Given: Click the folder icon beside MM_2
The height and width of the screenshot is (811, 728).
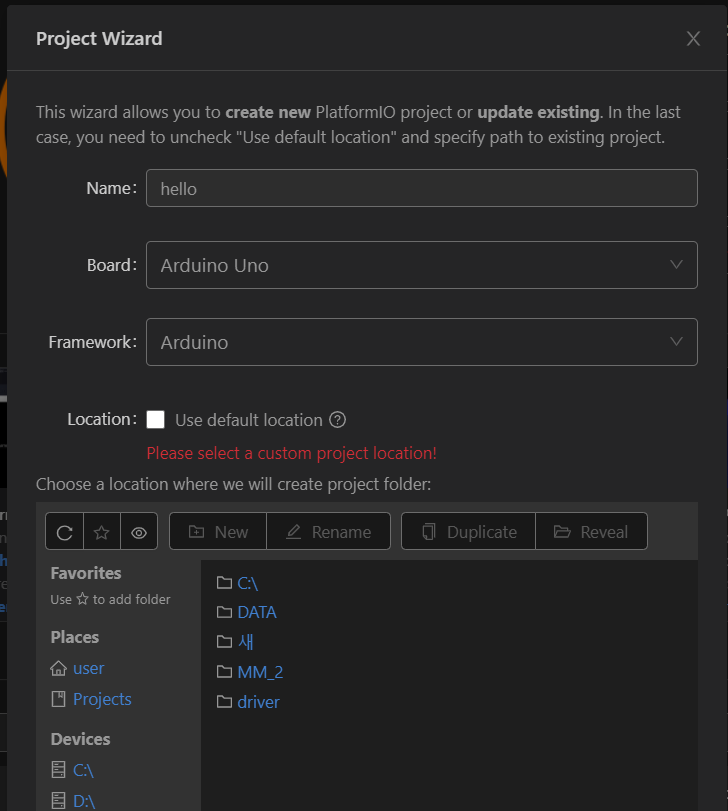Looking at the screenshot, I should click(x=224, y=671).
